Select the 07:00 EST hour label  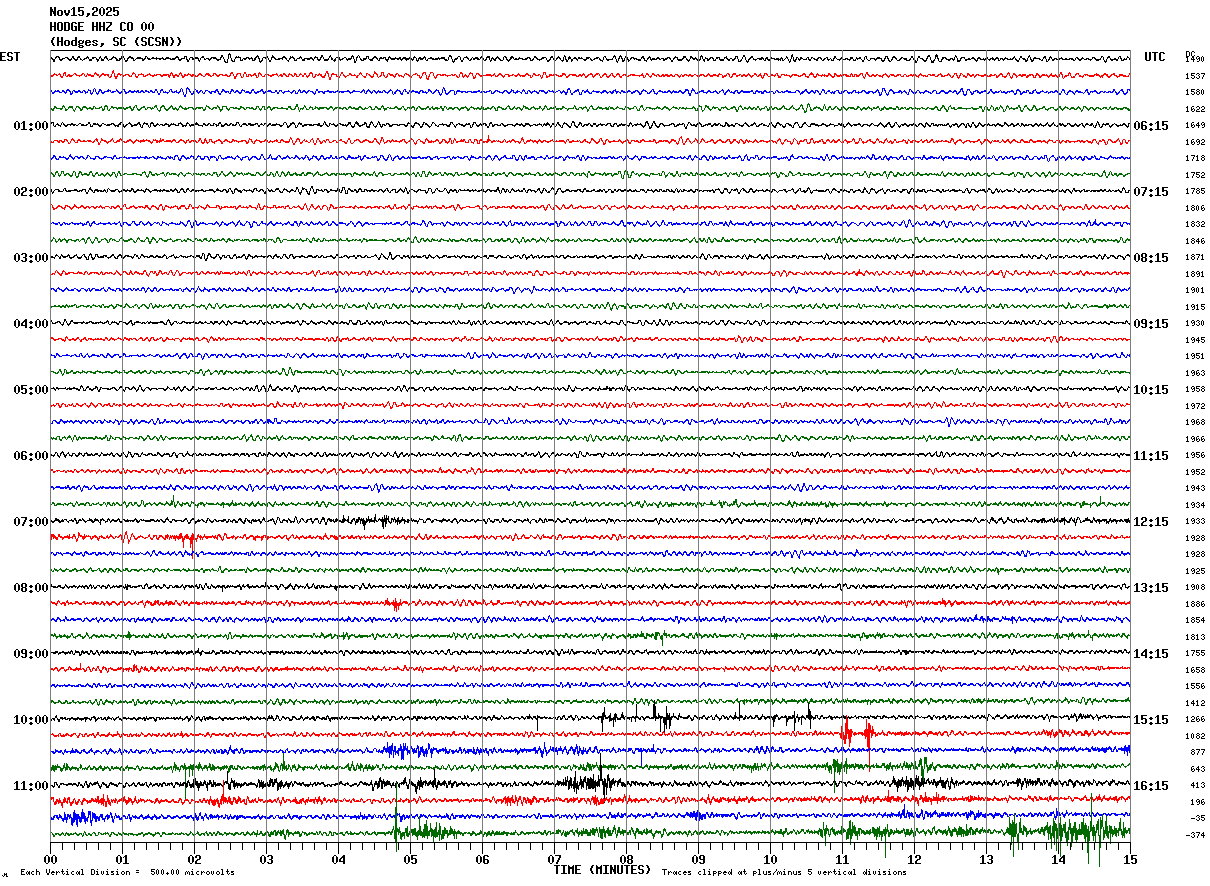[x=31, y=522]
